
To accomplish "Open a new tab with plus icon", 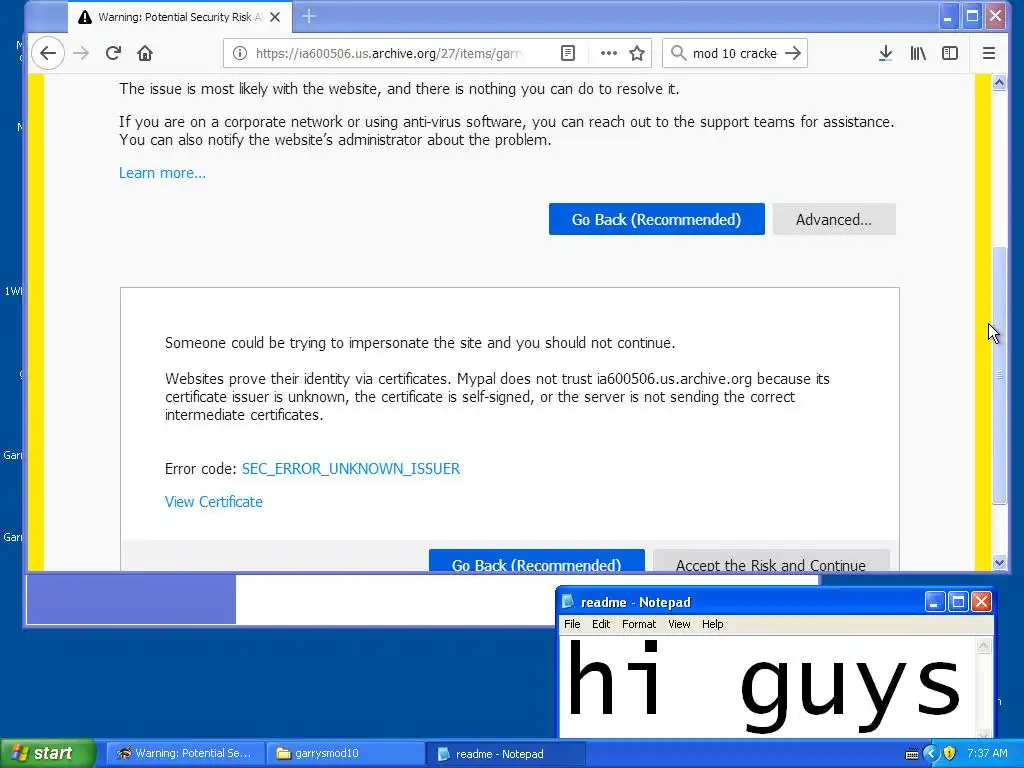I will tap(309, 17).
